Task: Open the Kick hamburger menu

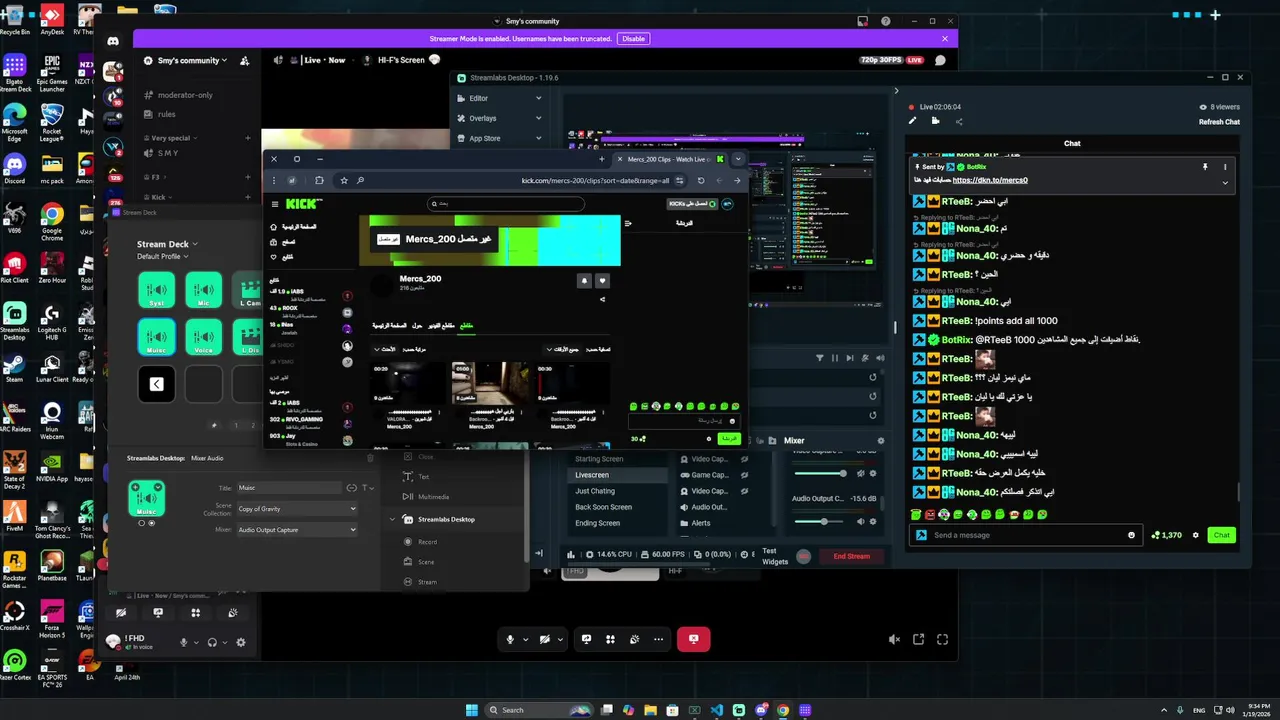Action: (275, 204)
